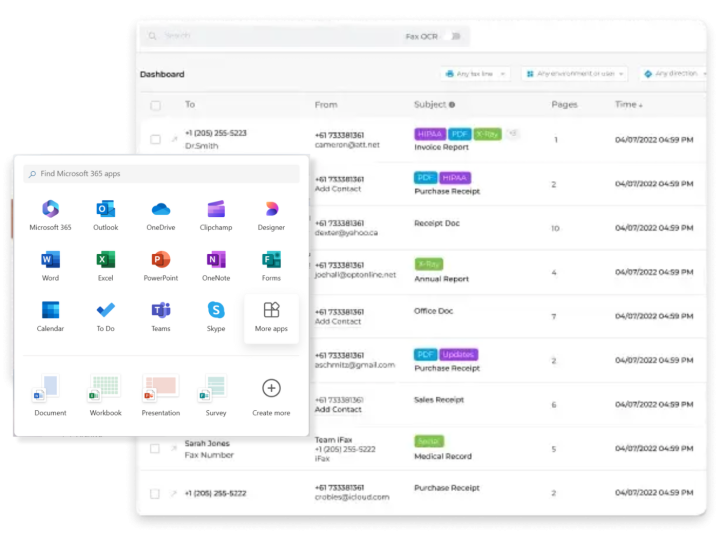The height and width of the screenshot is (546, 720).
Task: Click Create more button
Action: pos(271,394)
